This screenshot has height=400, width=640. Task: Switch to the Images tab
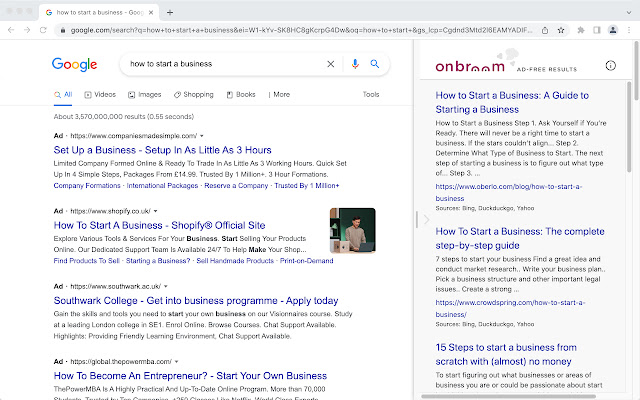(x=144, y=95)
